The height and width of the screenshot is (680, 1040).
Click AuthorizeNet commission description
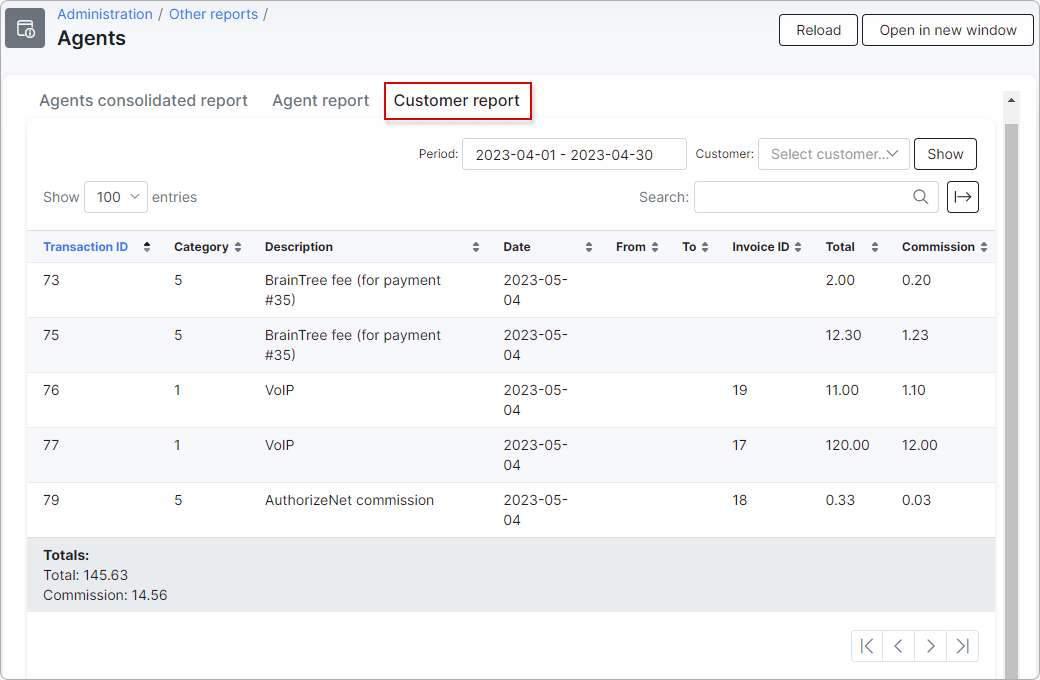click(x=350, y=500)
